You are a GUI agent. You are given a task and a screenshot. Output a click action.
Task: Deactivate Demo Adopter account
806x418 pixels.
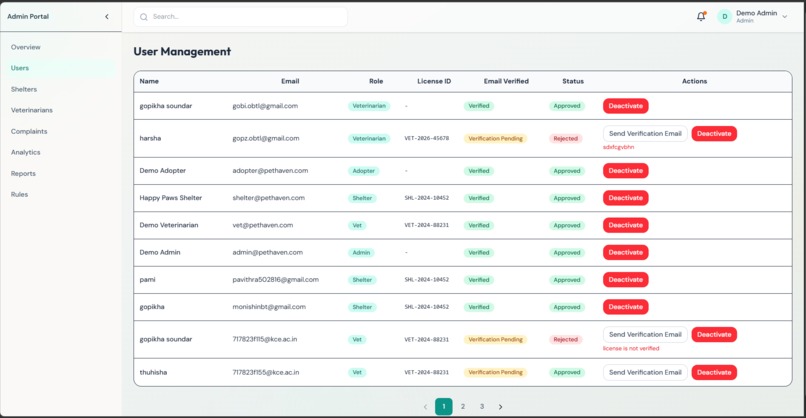[626, 171]
